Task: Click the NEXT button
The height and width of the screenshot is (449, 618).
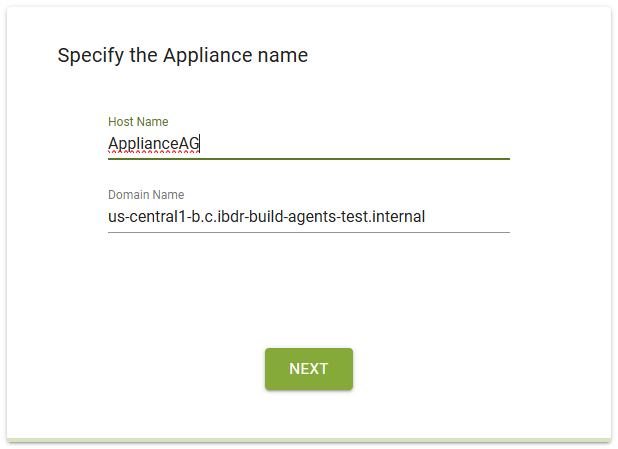Action: click(x=308, y=368)
